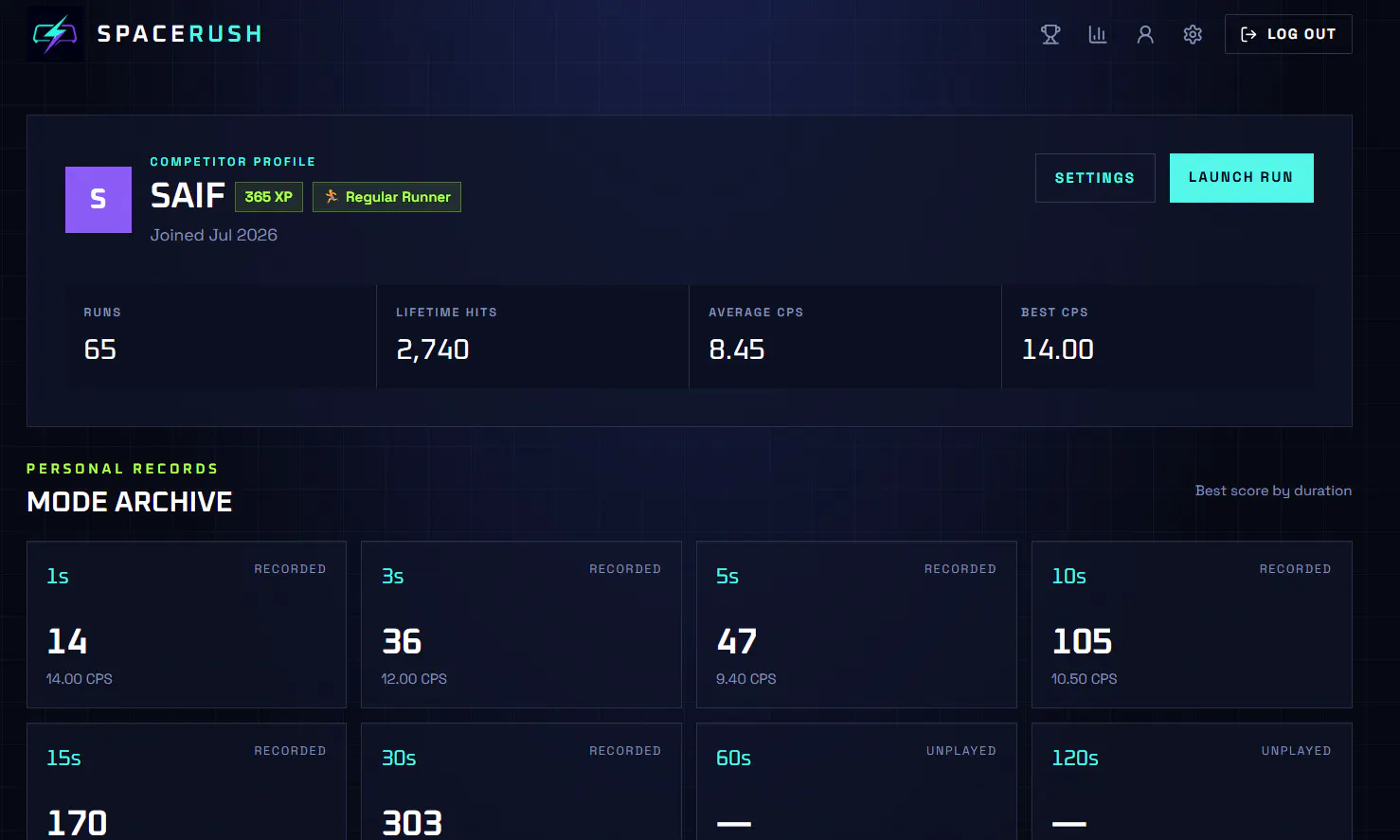Image resolution: width=1400 pixels, height=840 pixels.
Task: Click the 'PERSONAL RECORDS' label
Action: pyautogui.click(x=122, y=469)
